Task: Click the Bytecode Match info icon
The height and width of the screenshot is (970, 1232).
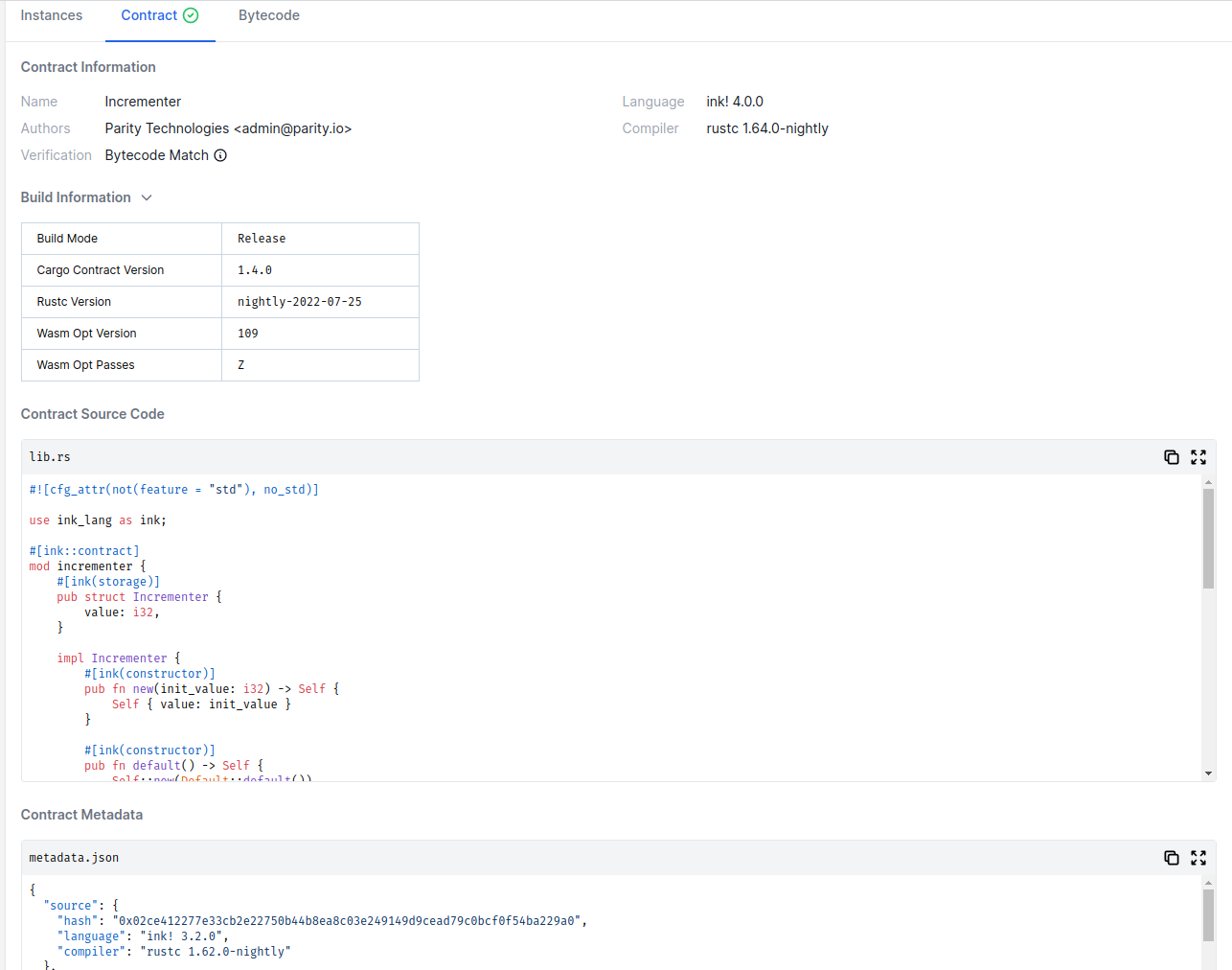Action: [220, 155]
